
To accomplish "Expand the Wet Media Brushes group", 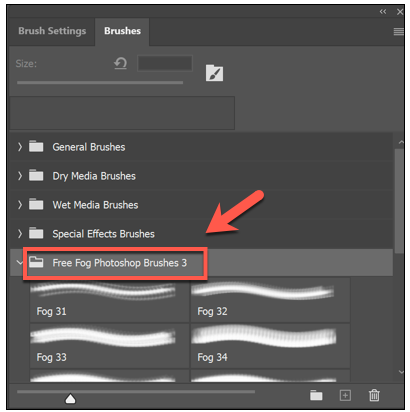I will click(20, 205).
